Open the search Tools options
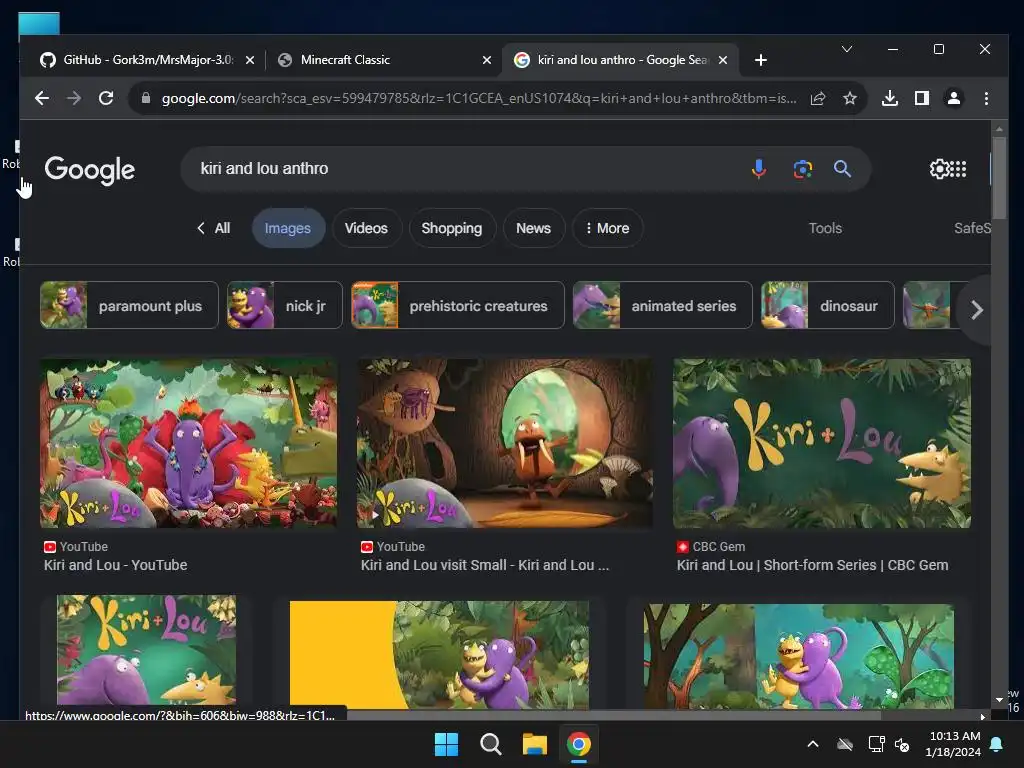1024x768 pixels. coord(825,229)
